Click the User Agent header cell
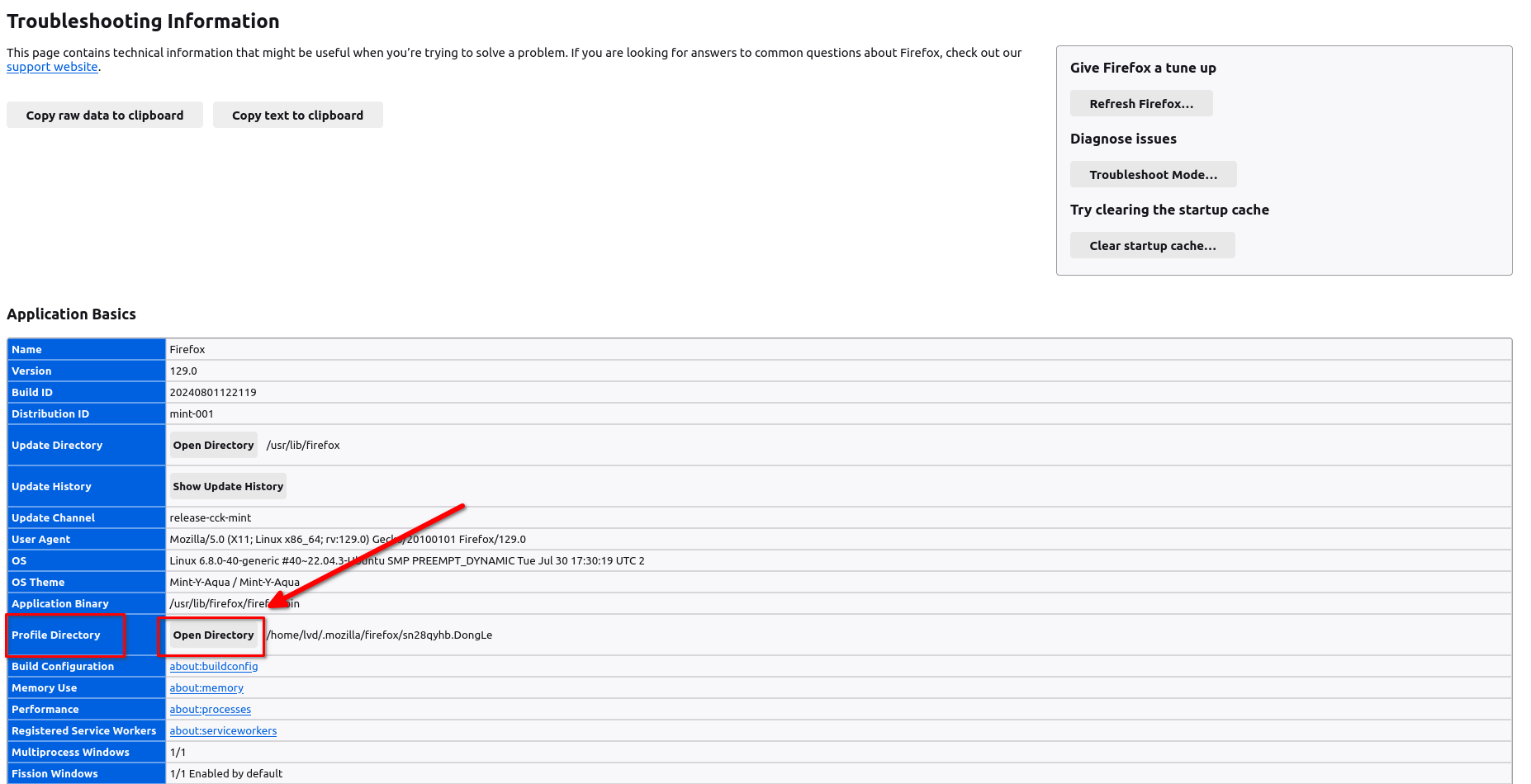Screen dimensions: 1531x784 pyautogui.click(x=87, y=539)
